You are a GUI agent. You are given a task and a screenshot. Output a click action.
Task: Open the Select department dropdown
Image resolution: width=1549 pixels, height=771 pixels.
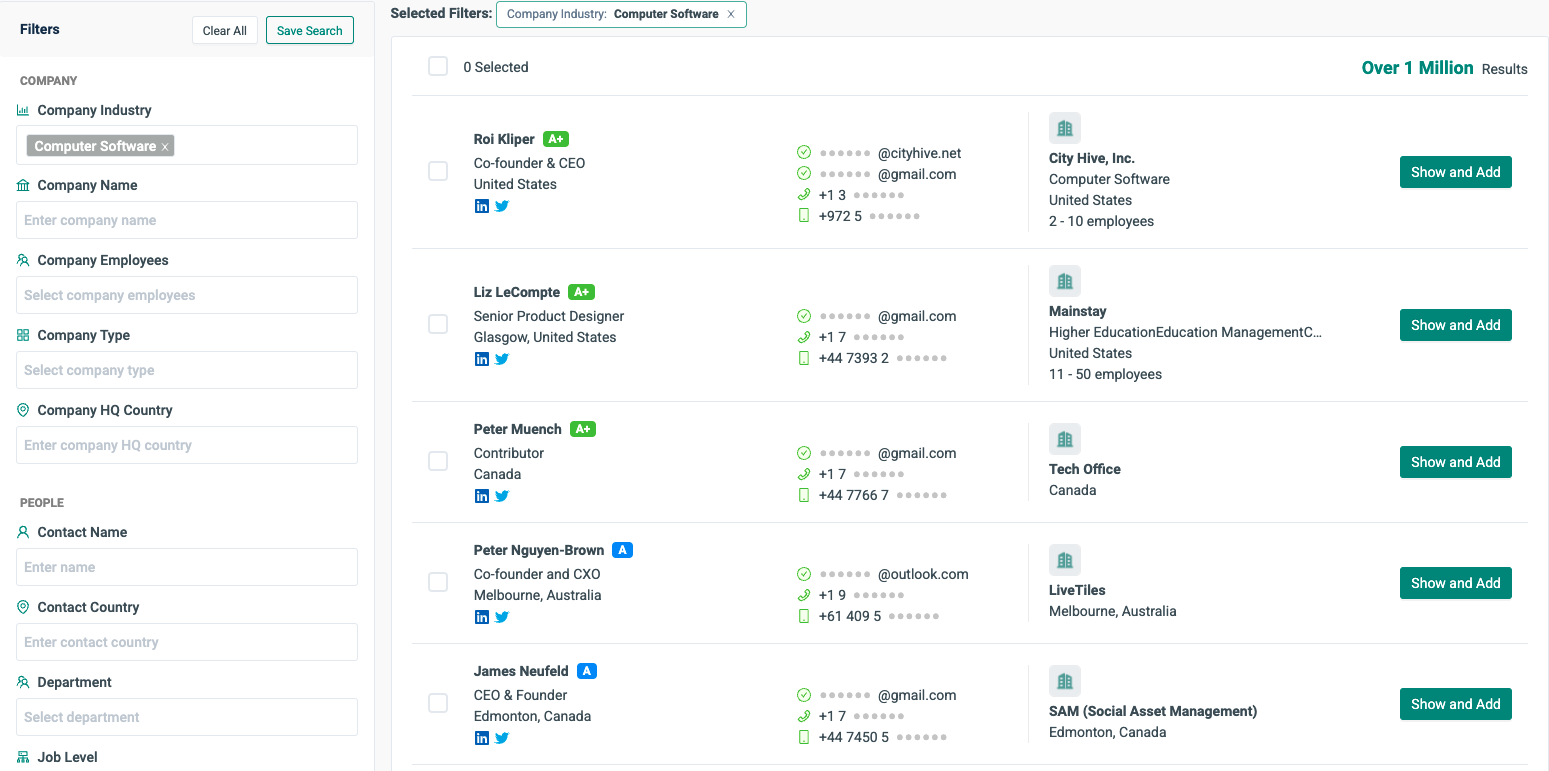point(187,717)
